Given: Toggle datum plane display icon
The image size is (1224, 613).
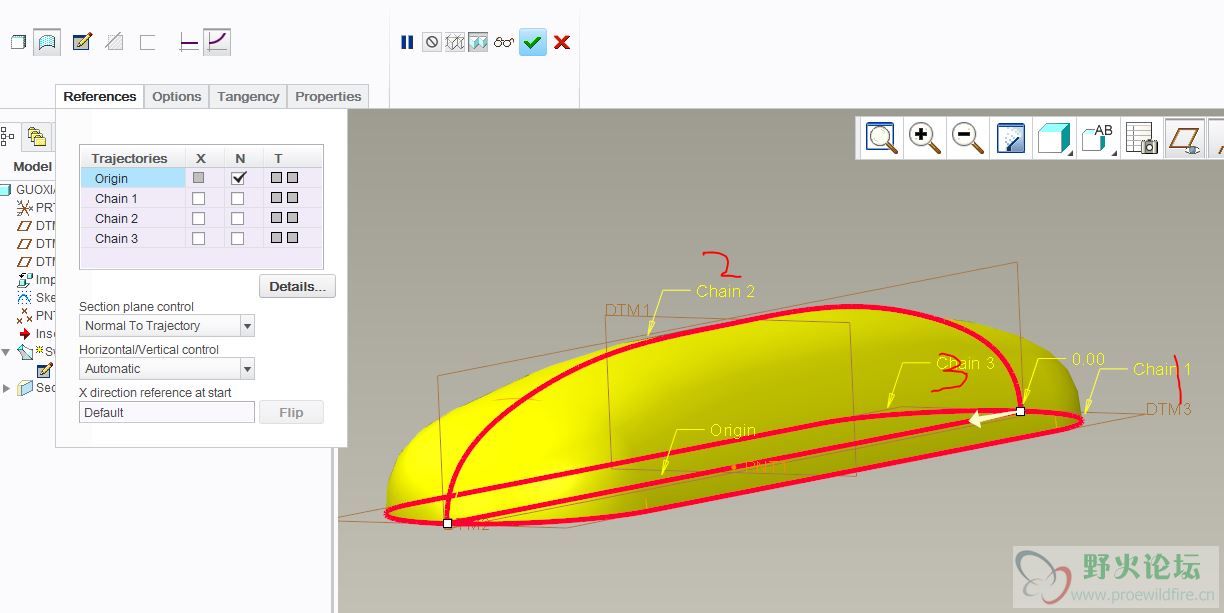Looking at the screenshot, I should (x=1185, y=138).
